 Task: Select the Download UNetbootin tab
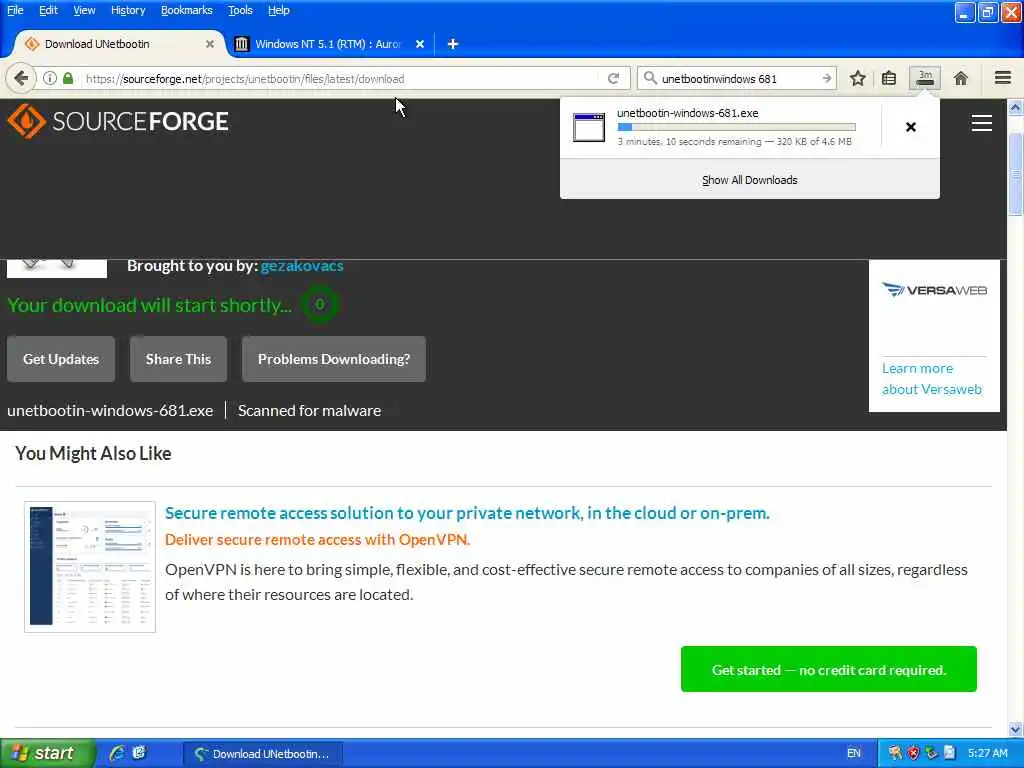point(120,44)
